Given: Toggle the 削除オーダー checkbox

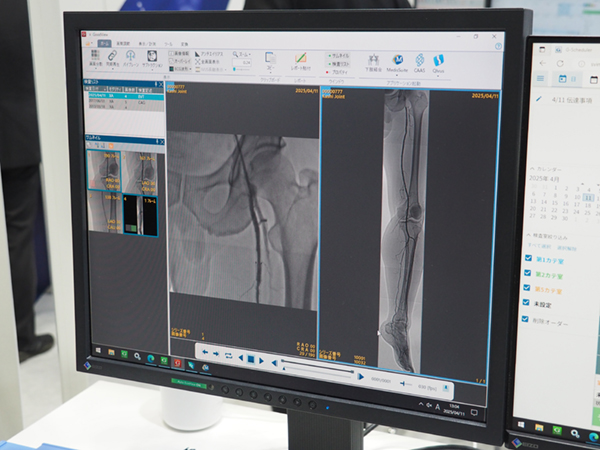Looking at the screenshot, I should click(529, 320).
